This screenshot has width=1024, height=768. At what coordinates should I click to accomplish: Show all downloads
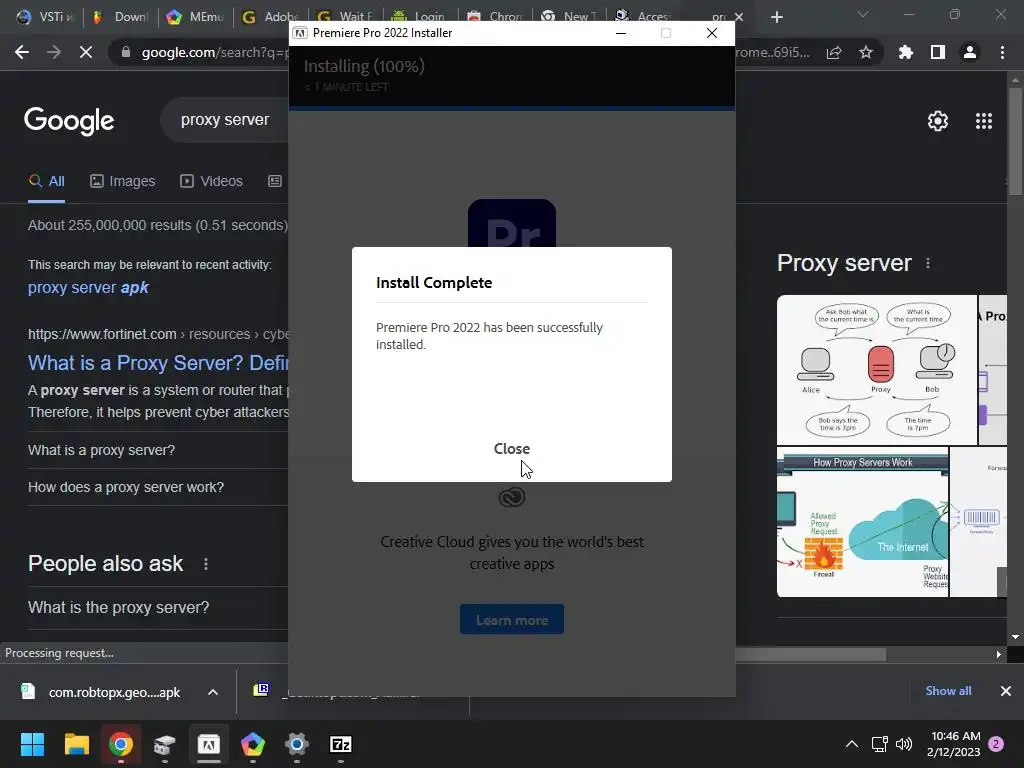tap(948, 691)
